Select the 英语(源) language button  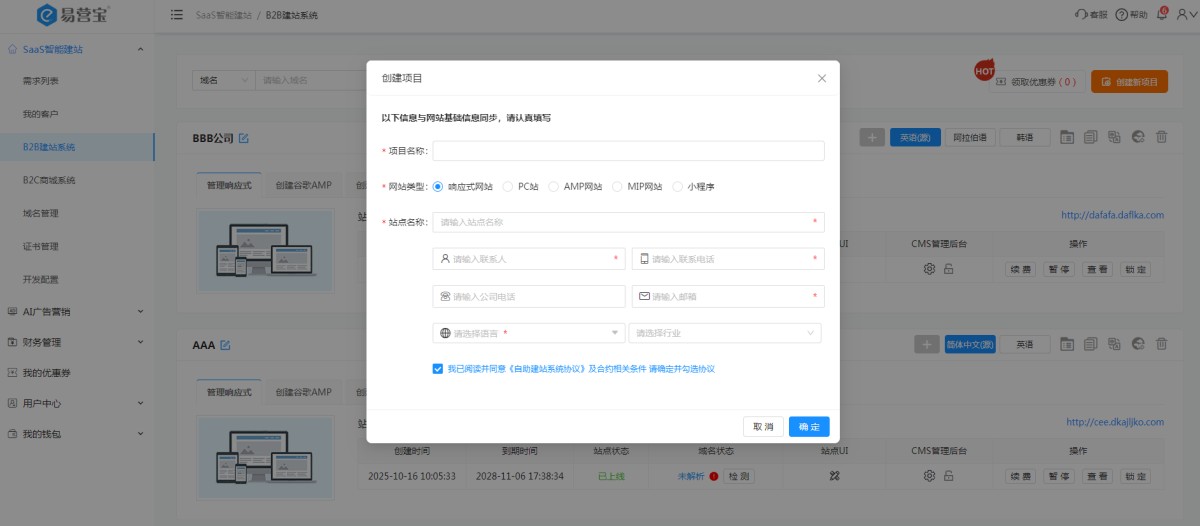tap(915, 137)
